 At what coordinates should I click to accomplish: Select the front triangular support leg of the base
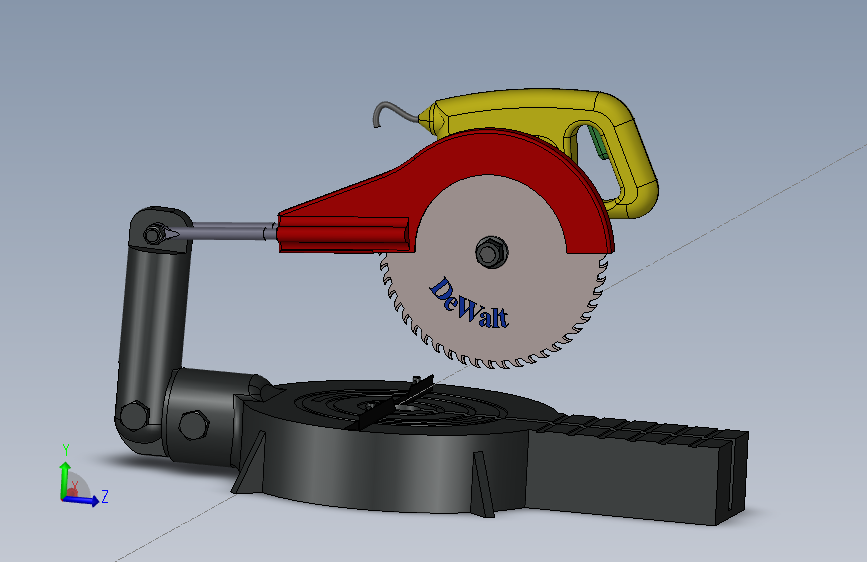click(x=482, y=485)
